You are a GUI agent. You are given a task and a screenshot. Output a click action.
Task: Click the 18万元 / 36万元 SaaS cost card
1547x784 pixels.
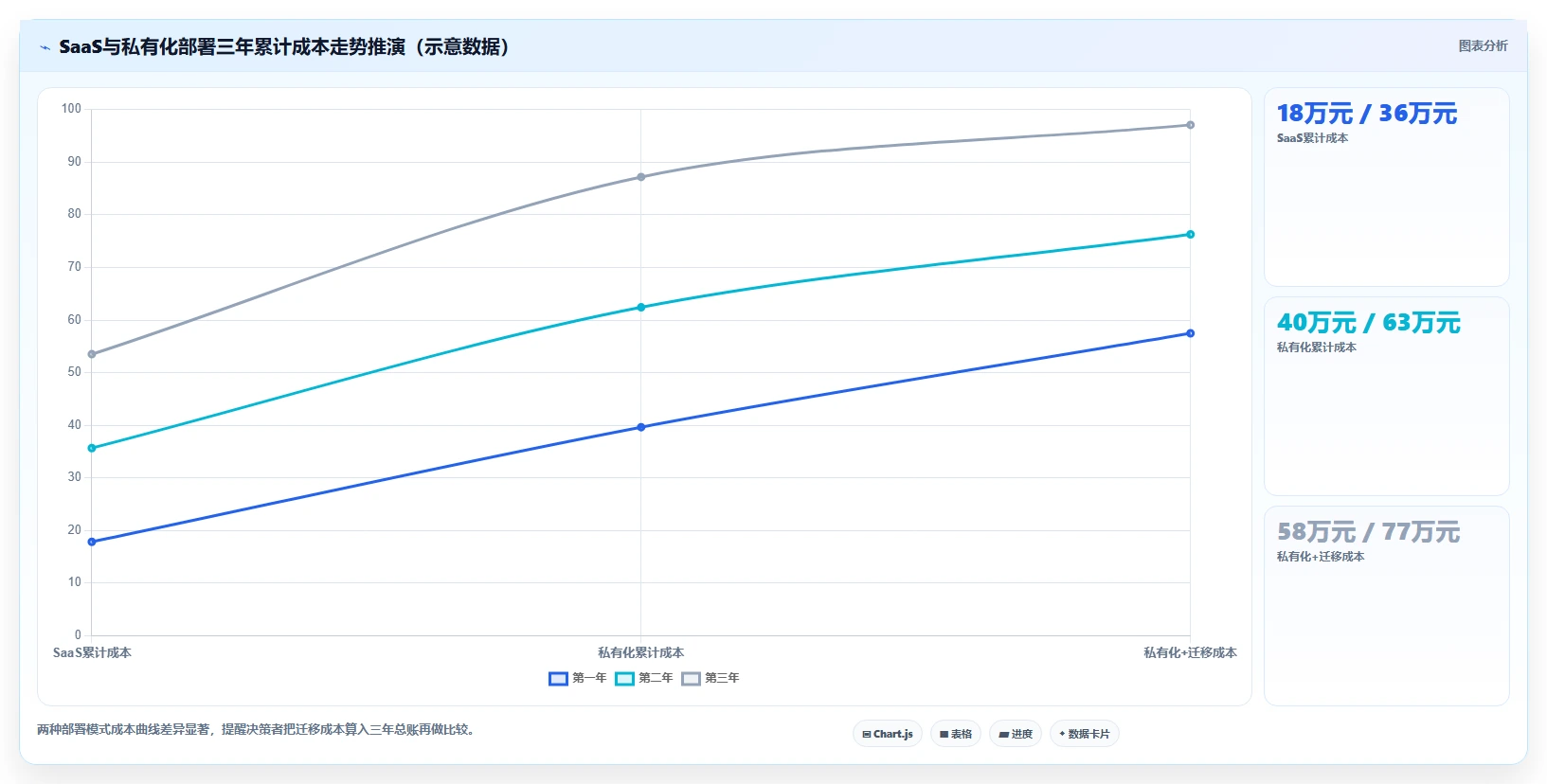pos(1387,187)
